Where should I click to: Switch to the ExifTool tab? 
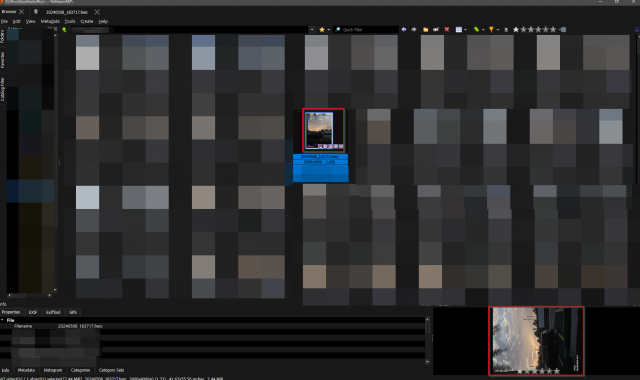pyautogui.click(x=53, y=312)
